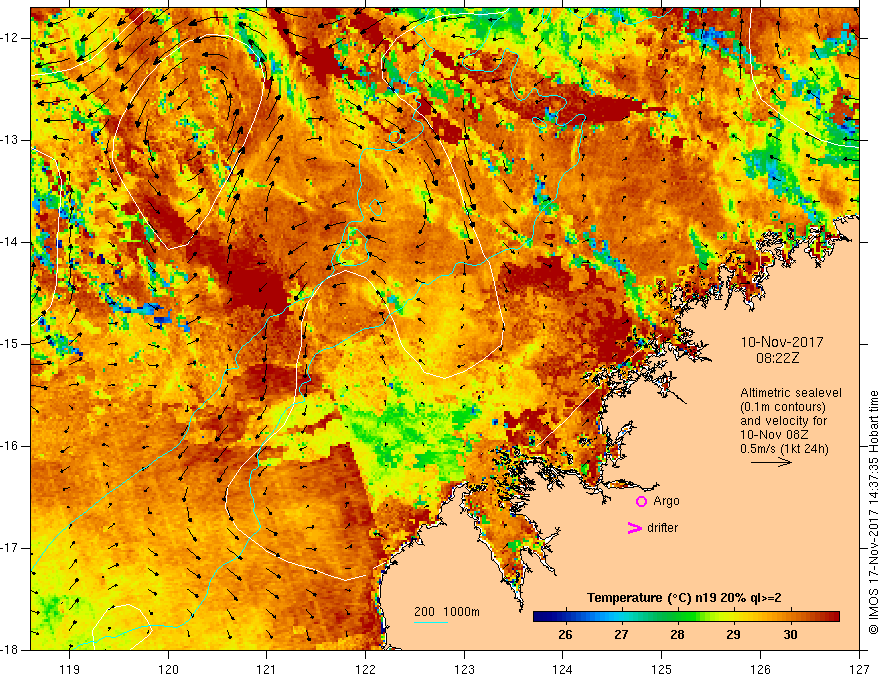The height and width of the screenshot is (680, 880).
Task: Click latitude axis label '-15'
Action: click(x=10, y=344)
